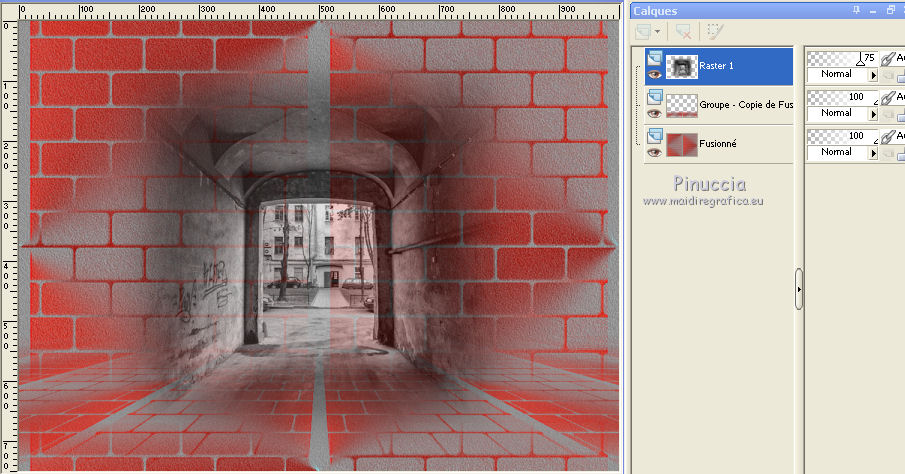Toggle the link chain for Groupe - Copie
Screen dimensions: 905x474
pyautogui.click(x=889, y=98)
